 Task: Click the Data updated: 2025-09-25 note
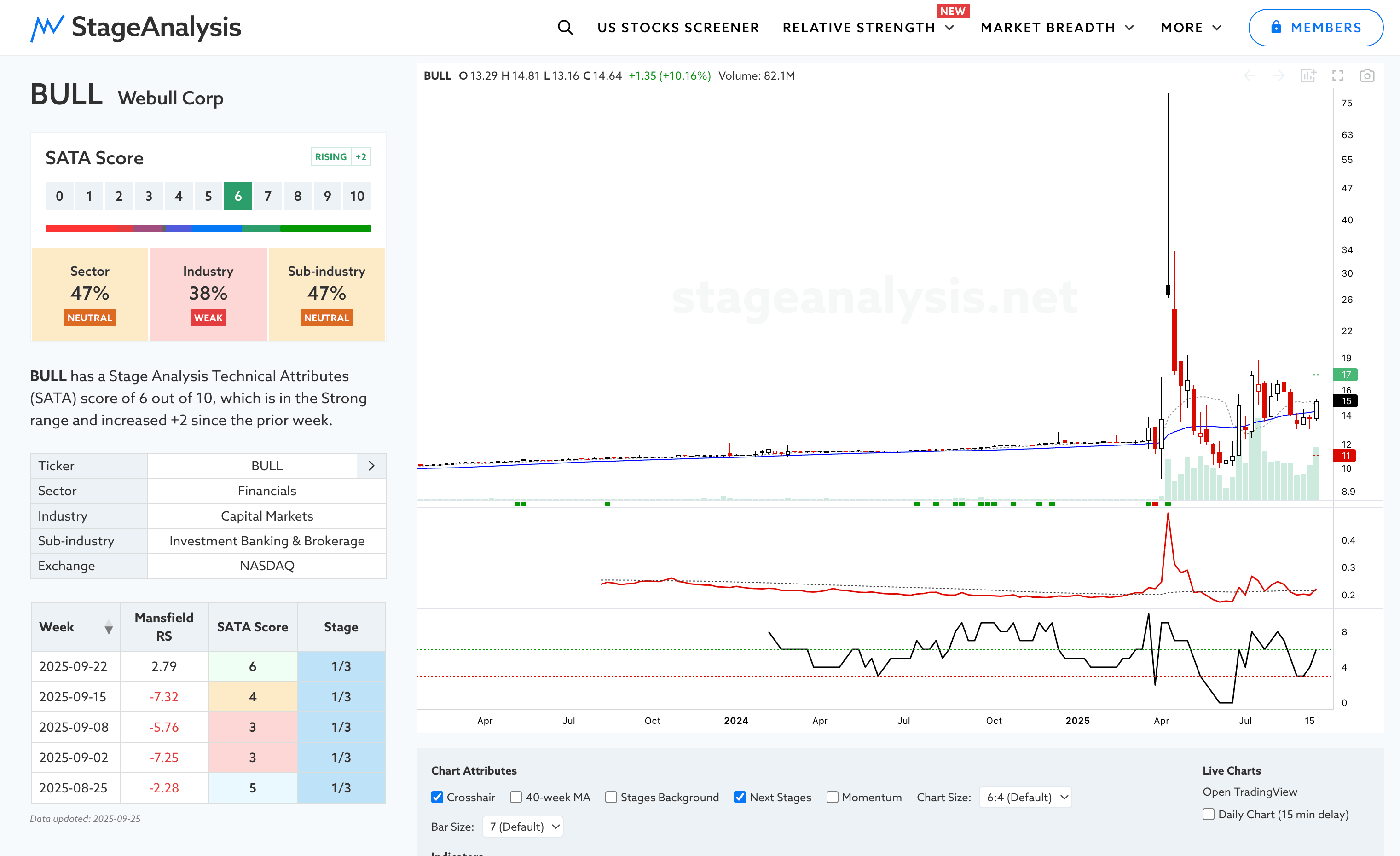click(x=85, y=819)
